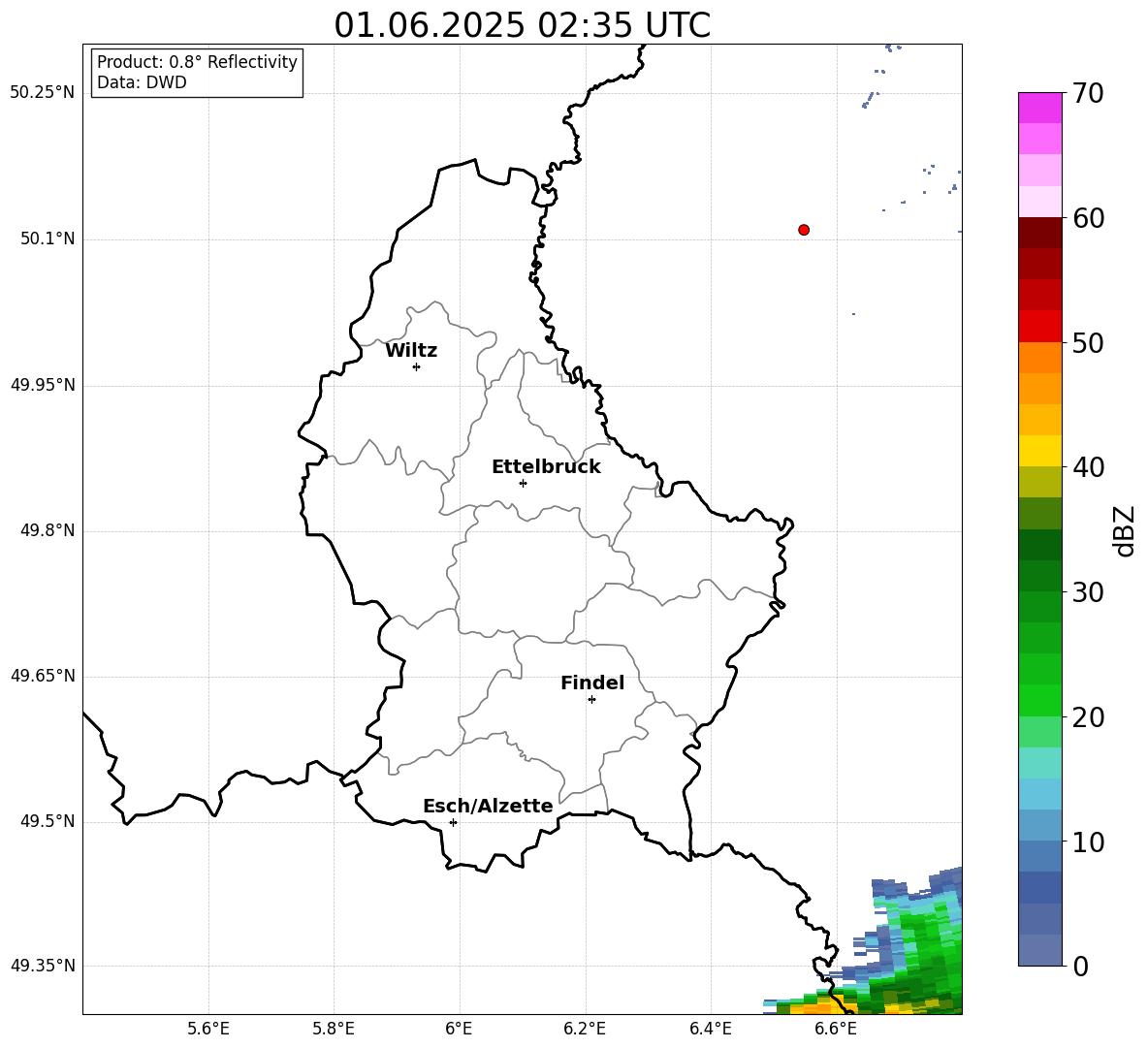Click the colorbar tick label 0
Viewport: 1148px width, 1048px height.
coord(1080,966)
